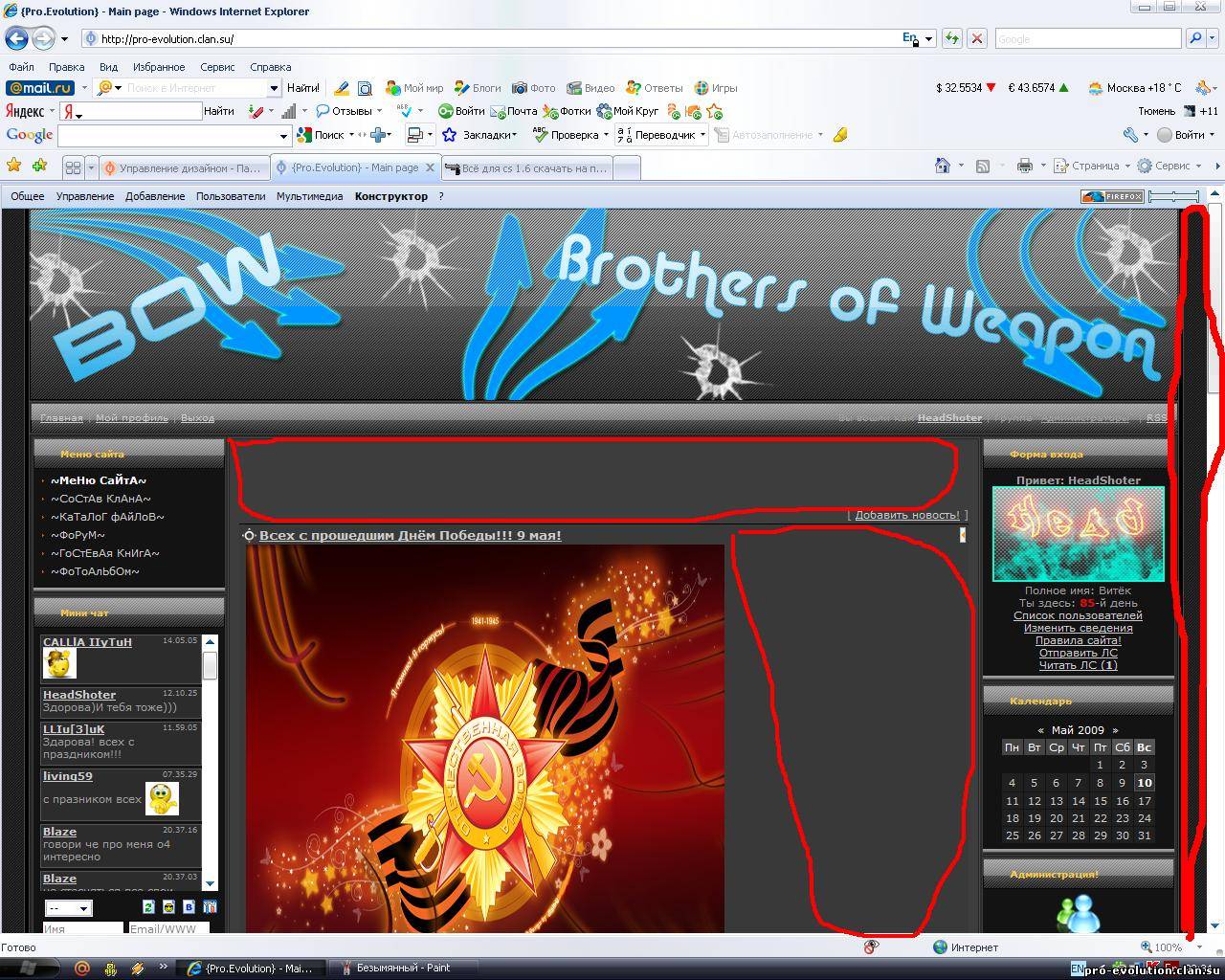Image resolution: width=1225 pixels, height=980 pixels.
Task: Open Игры on the Mail.ru toolbar
Action: tap(716, 88)
